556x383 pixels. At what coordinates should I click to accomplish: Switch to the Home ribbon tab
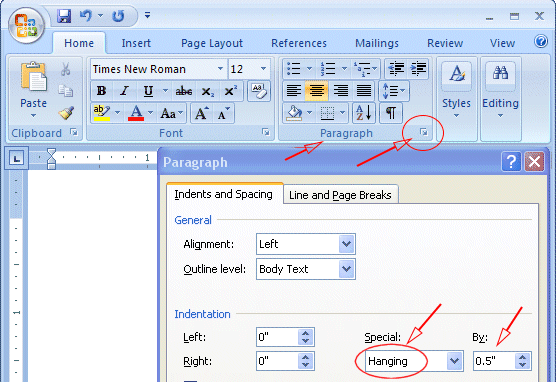click(79, 43)
